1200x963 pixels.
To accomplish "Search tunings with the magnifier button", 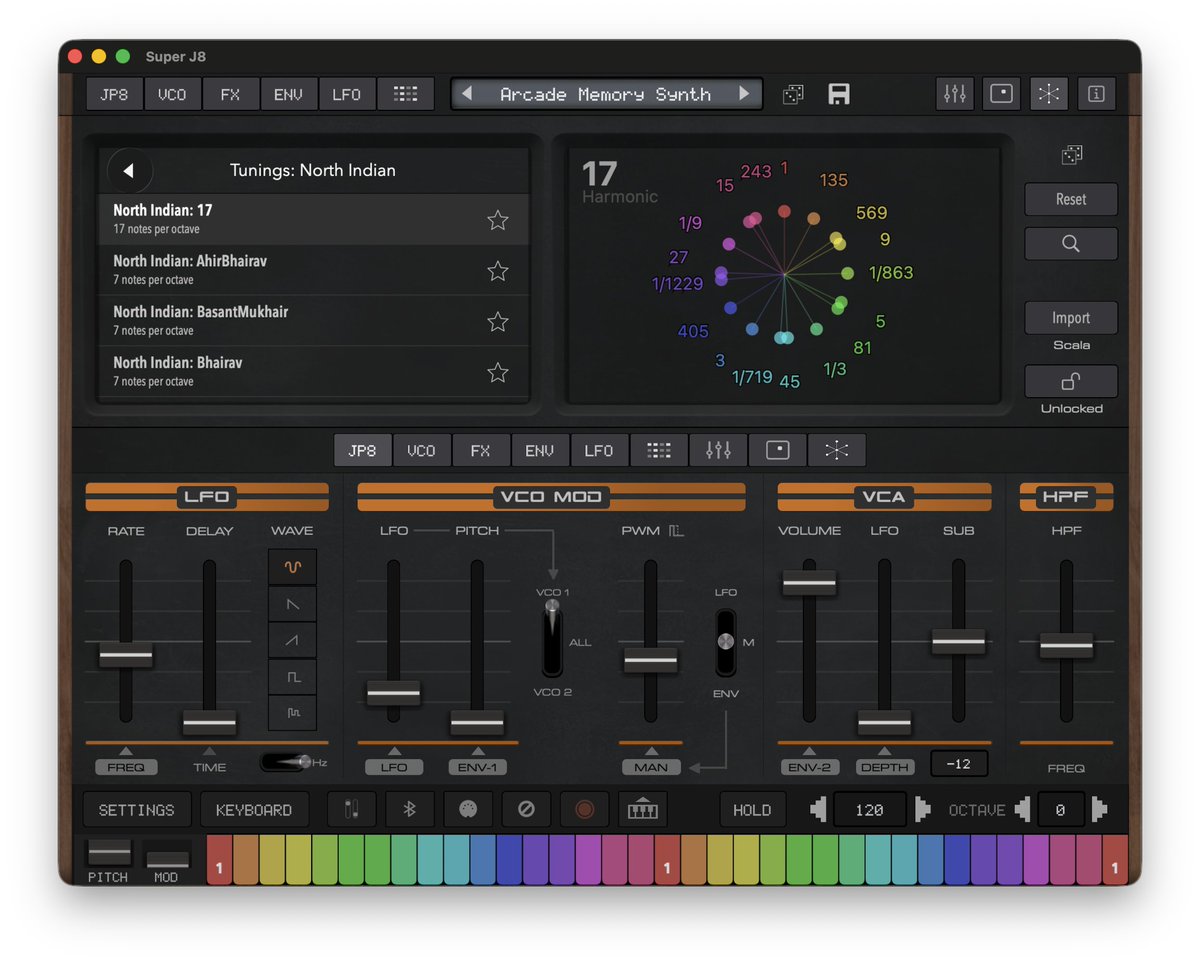I will 1071,243.
